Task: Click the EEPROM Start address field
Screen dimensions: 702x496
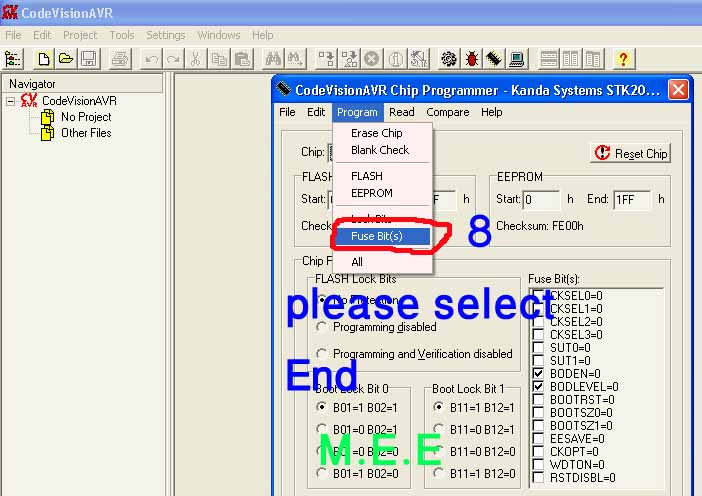Action: (x=541, y=199)
